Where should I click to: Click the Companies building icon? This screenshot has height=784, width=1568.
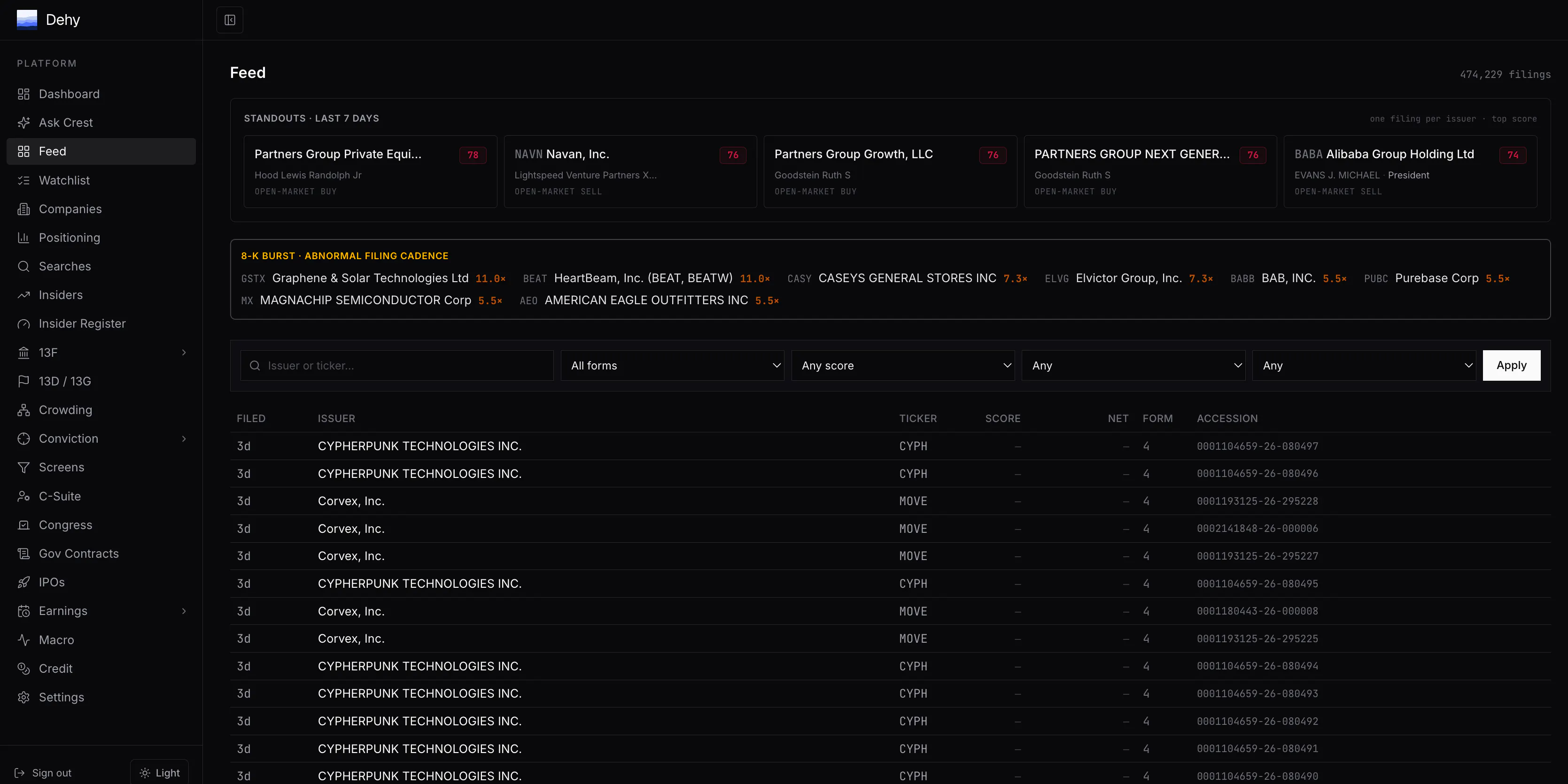coord(24,208)
